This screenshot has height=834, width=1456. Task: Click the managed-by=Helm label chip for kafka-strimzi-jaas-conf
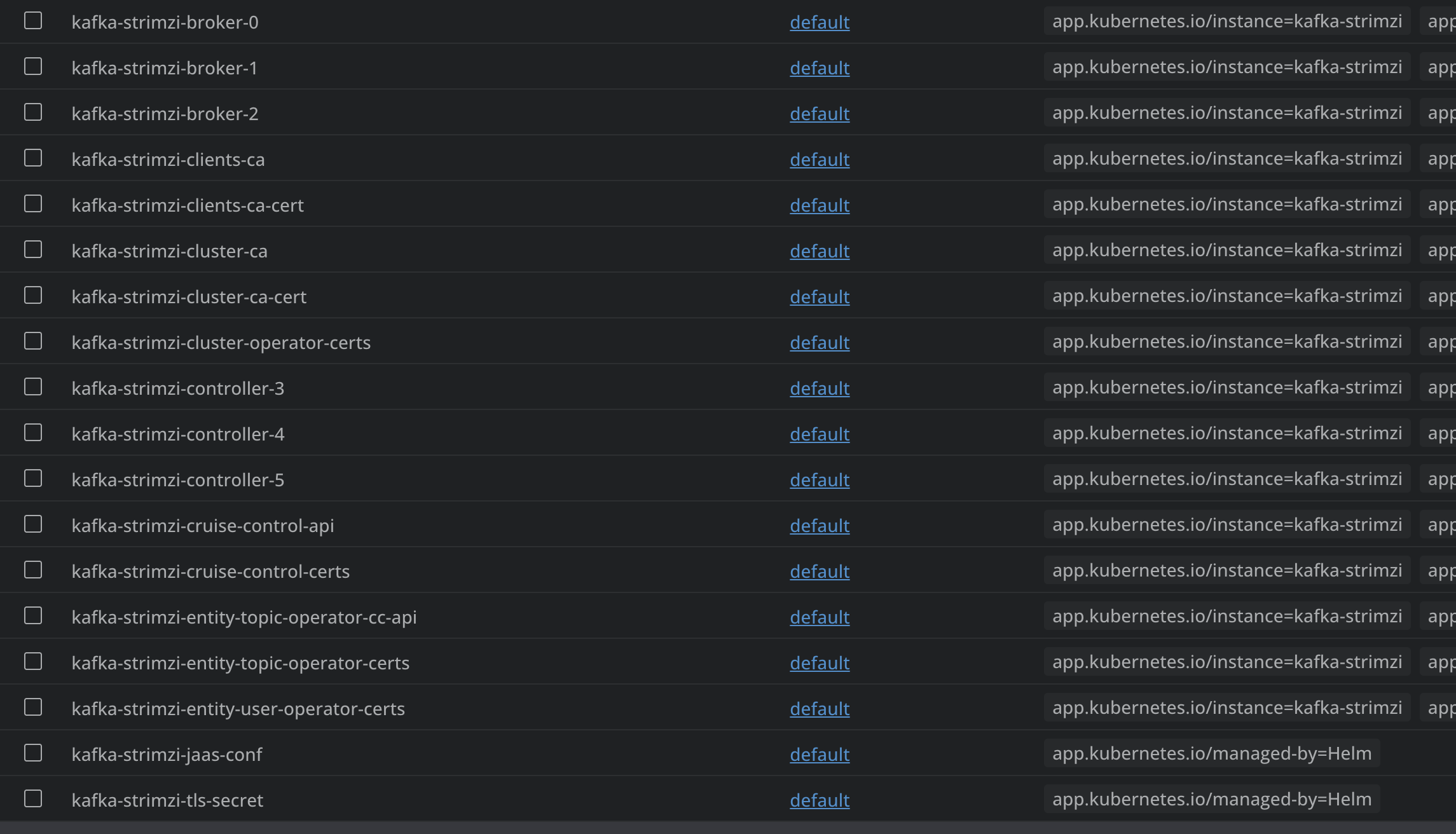coord(1212,753)
